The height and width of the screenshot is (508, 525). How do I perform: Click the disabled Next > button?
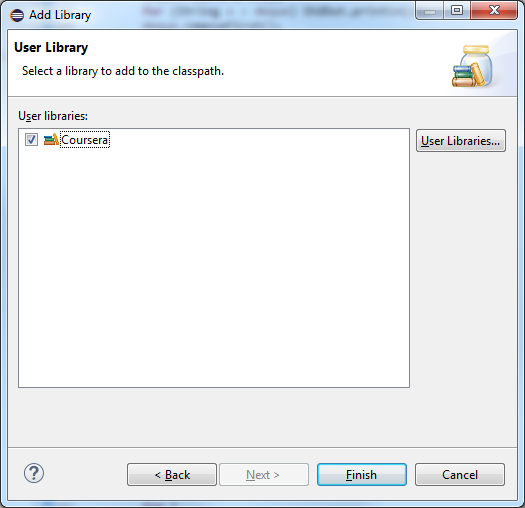264,475
